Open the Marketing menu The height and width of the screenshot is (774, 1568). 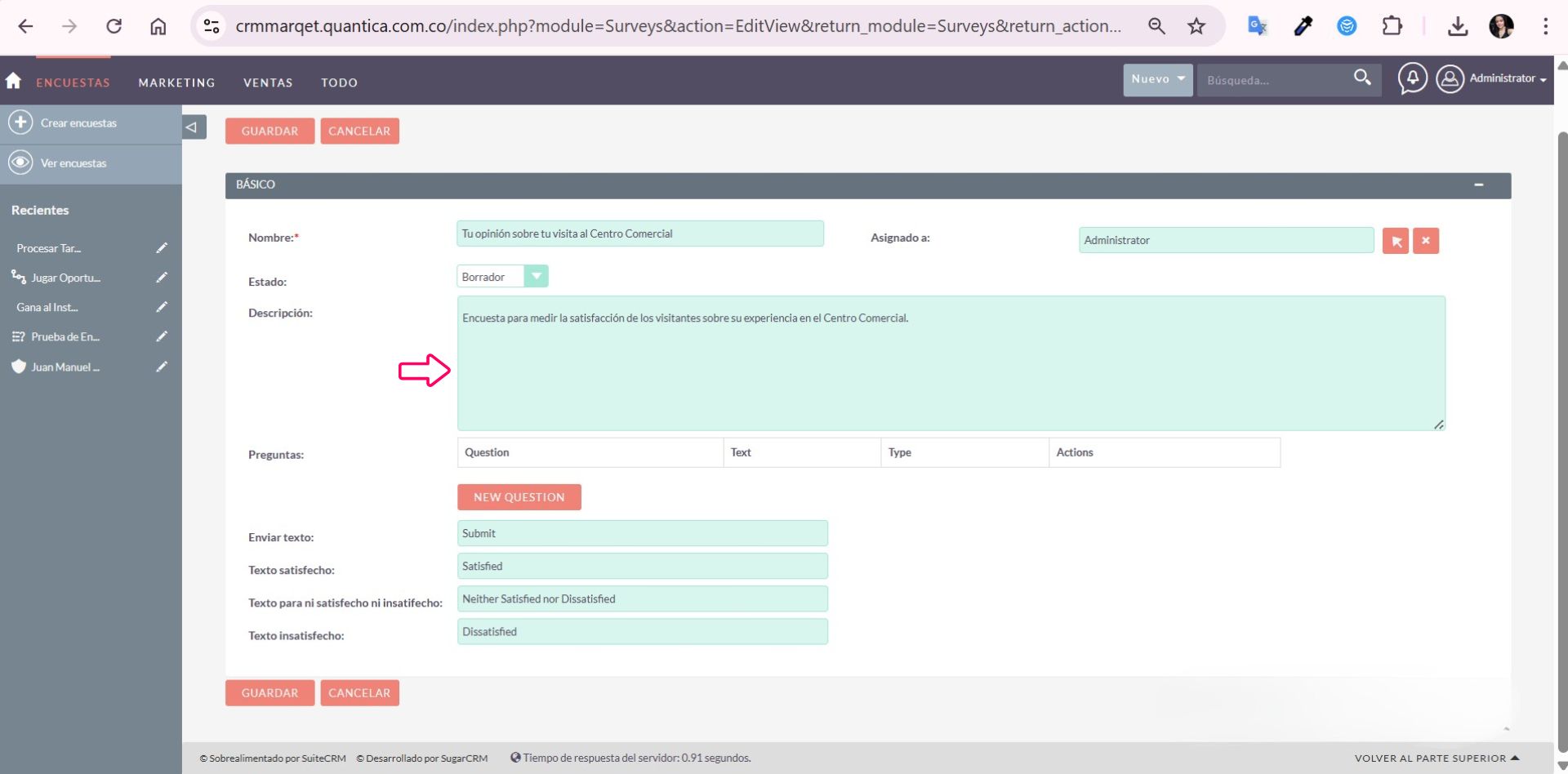[x=176, y=82]
